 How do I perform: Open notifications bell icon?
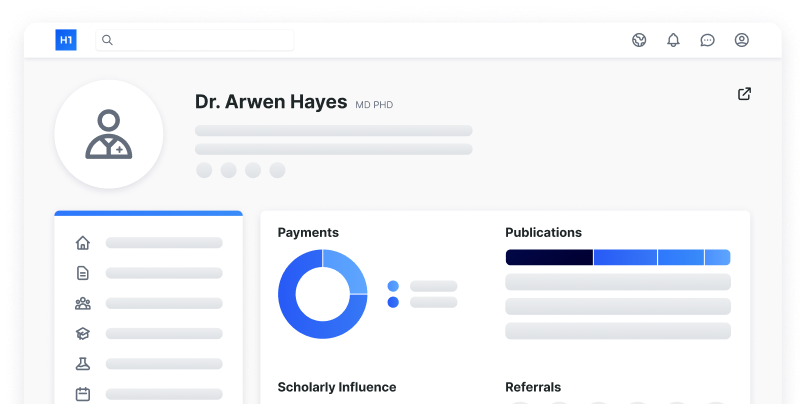(673, 40)
